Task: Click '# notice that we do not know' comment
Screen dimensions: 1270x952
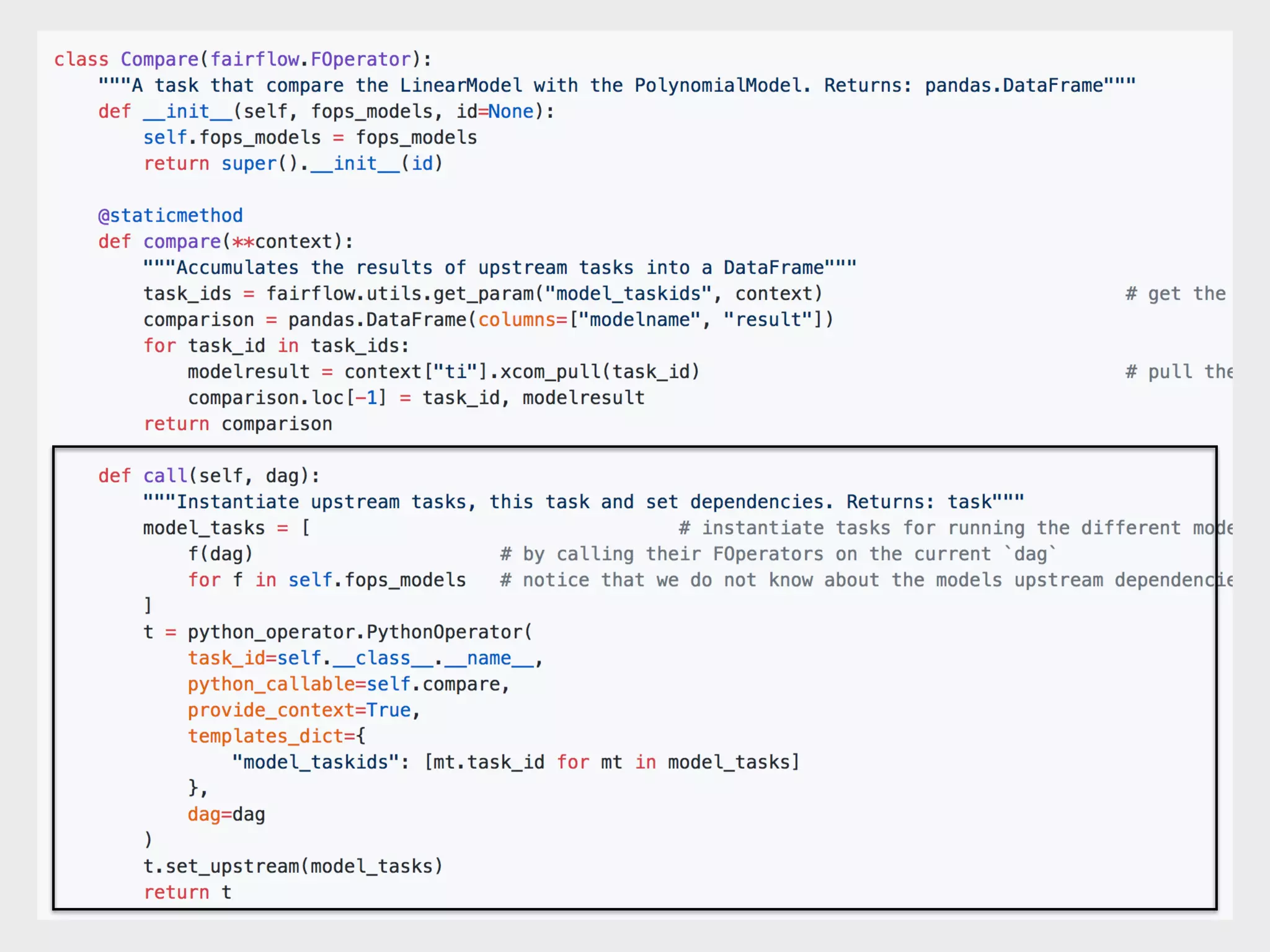Action: point(866,580)
